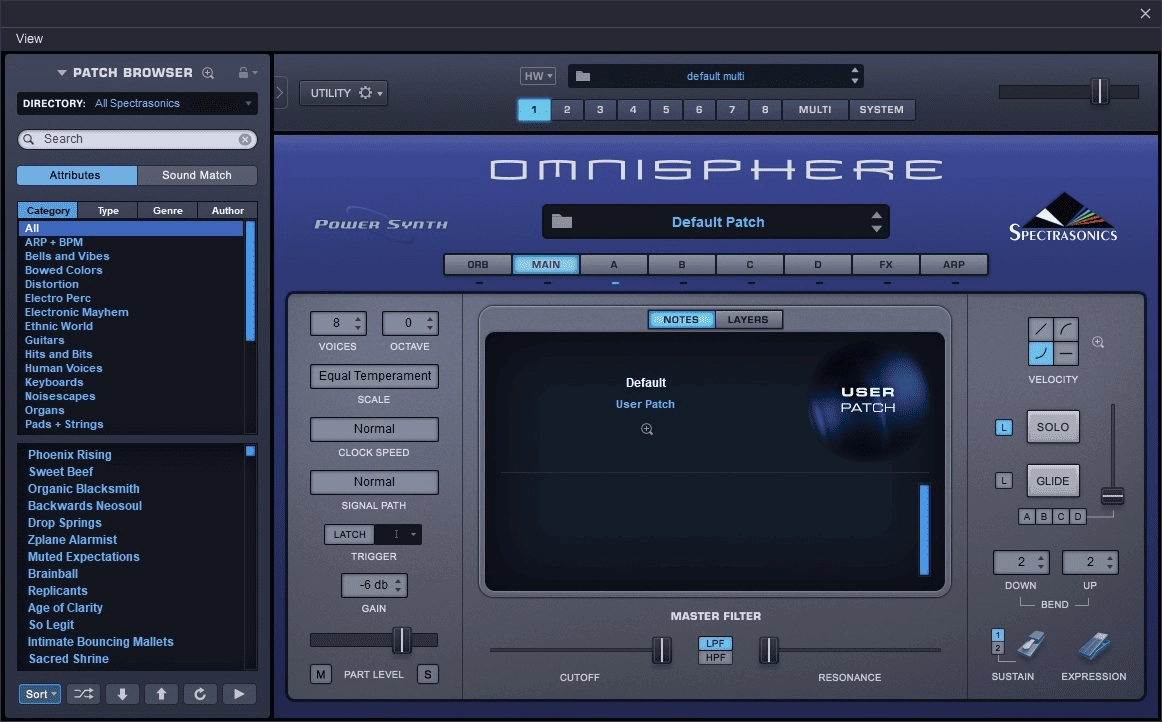Click the SOLO button
This screenshot has width=1162, height=722.
coord(1053,427)
